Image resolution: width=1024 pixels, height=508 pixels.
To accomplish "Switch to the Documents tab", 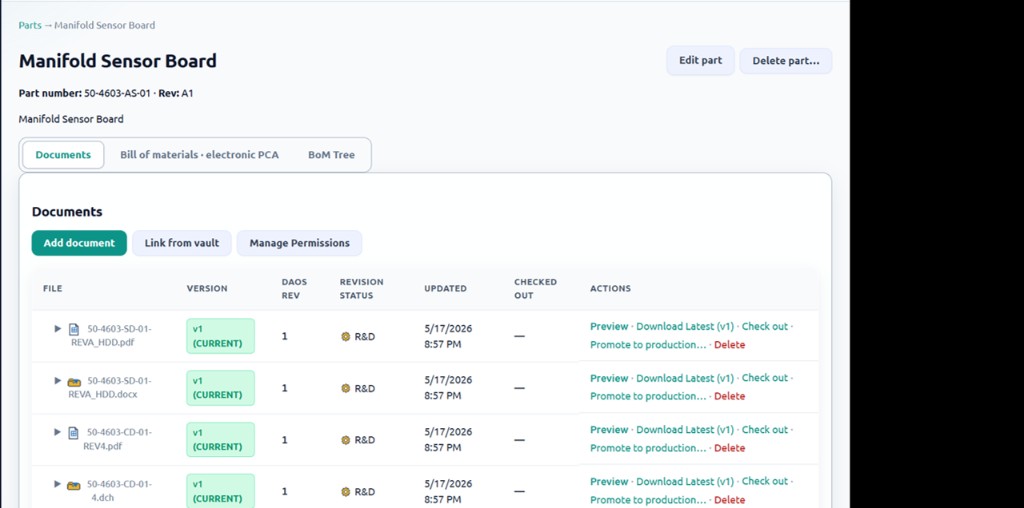I will [63, 155].
